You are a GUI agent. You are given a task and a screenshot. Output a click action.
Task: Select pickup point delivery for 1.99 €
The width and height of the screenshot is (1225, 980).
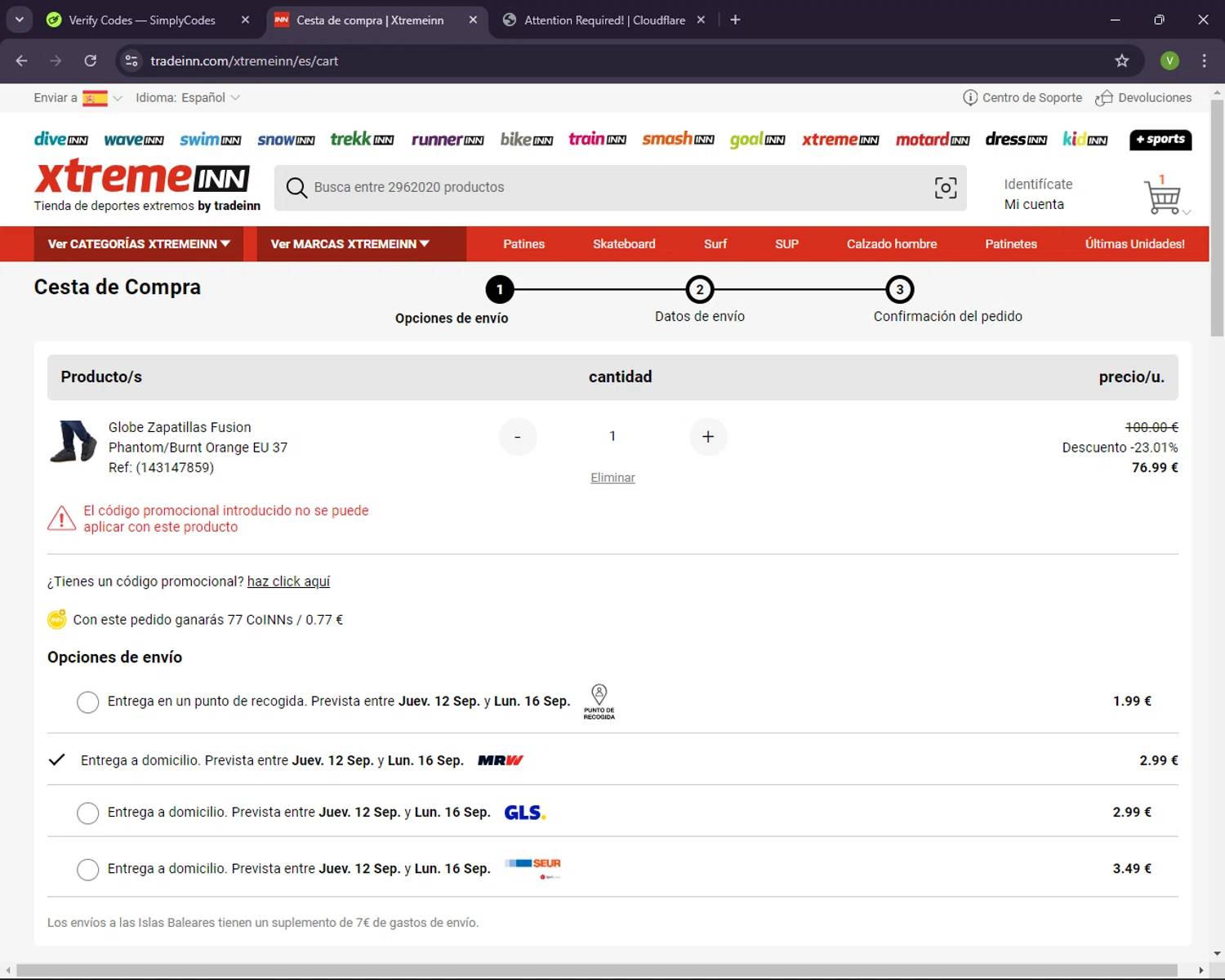(87, 702)
